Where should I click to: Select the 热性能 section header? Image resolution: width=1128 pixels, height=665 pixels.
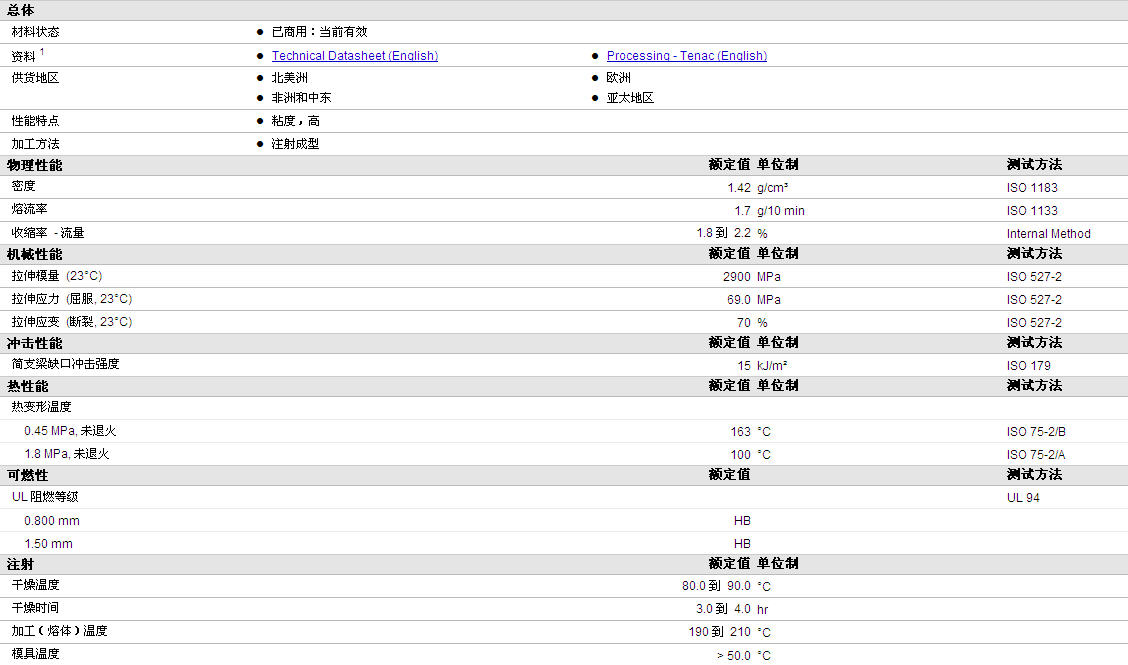click(27, 387)
